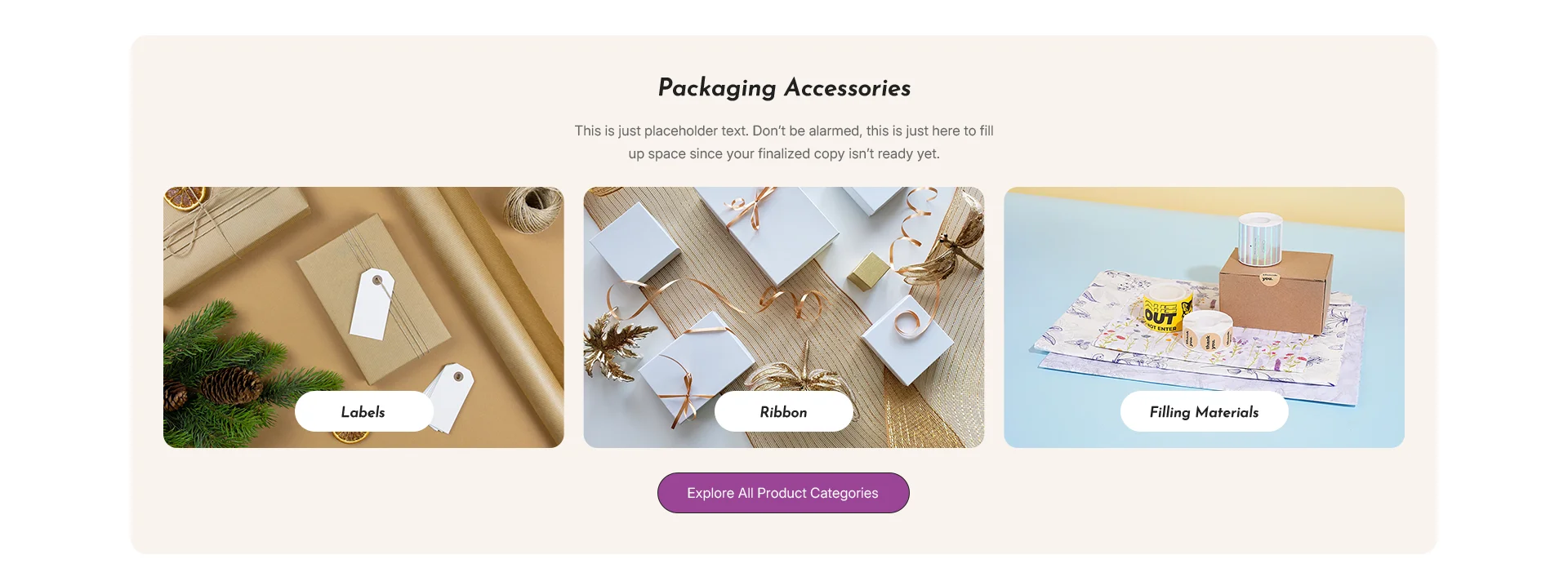Click the pine cone on the fir branch

(230, 385)
